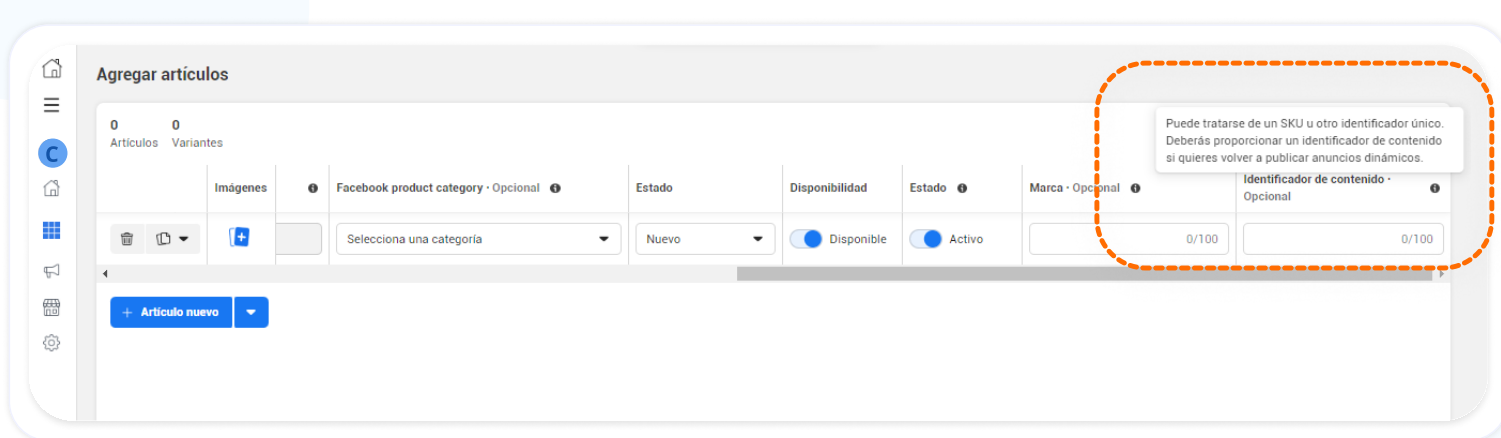Screen dimensions: 1501x438
Task: Open the ads megaphone icon in sidebar
Action: pyautogui.click(x=51, y=270)
